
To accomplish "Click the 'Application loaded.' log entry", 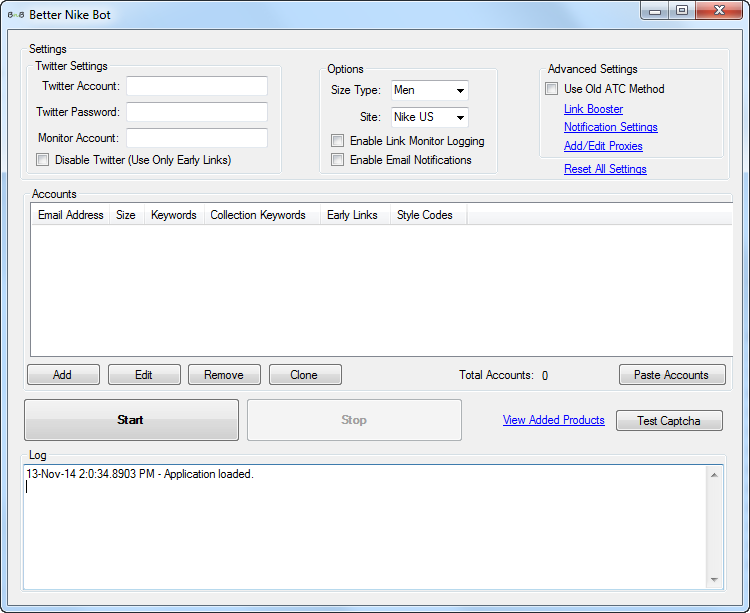I will (140, 474).
